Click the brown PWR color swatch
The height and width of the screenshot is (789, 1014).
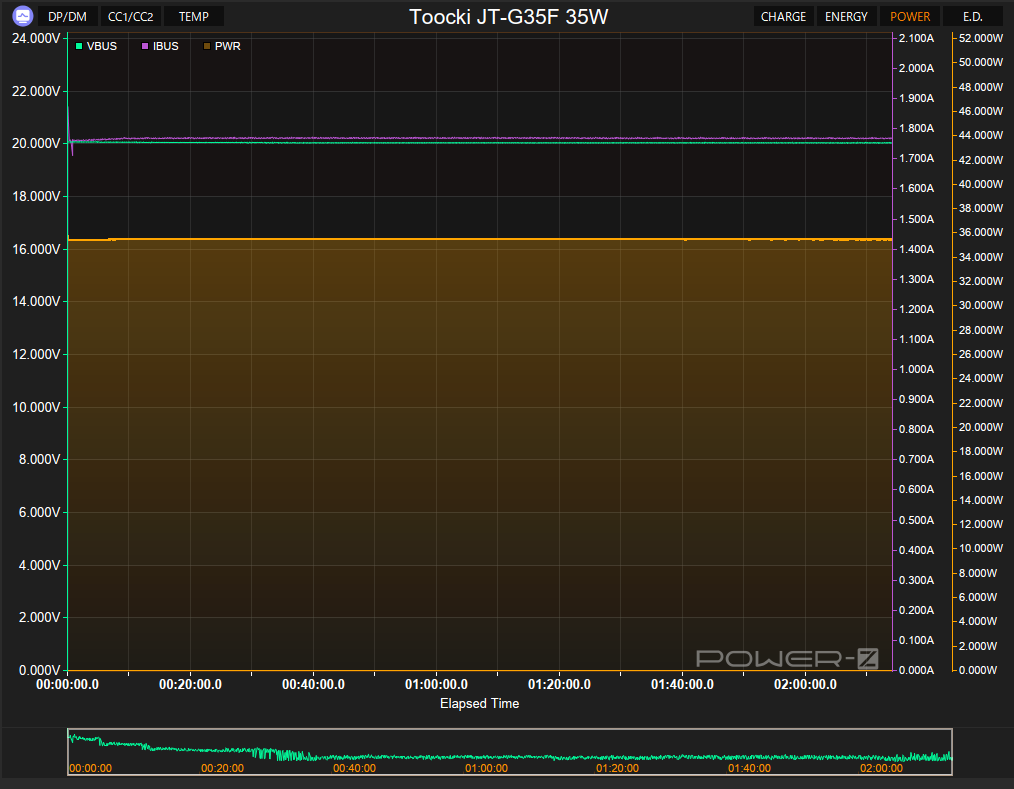point(207,46)
